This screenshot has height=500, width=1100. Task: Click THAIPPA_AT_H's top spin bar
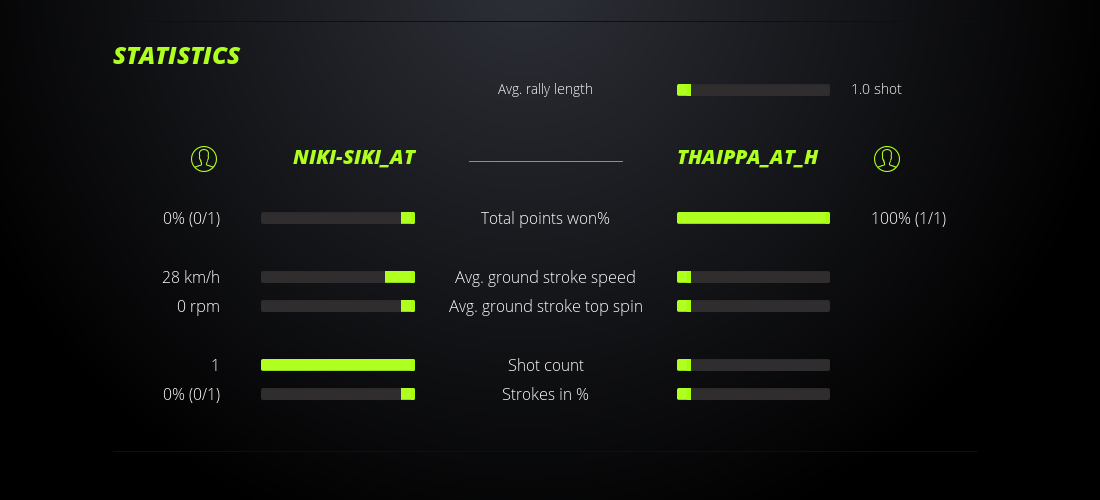753,306
